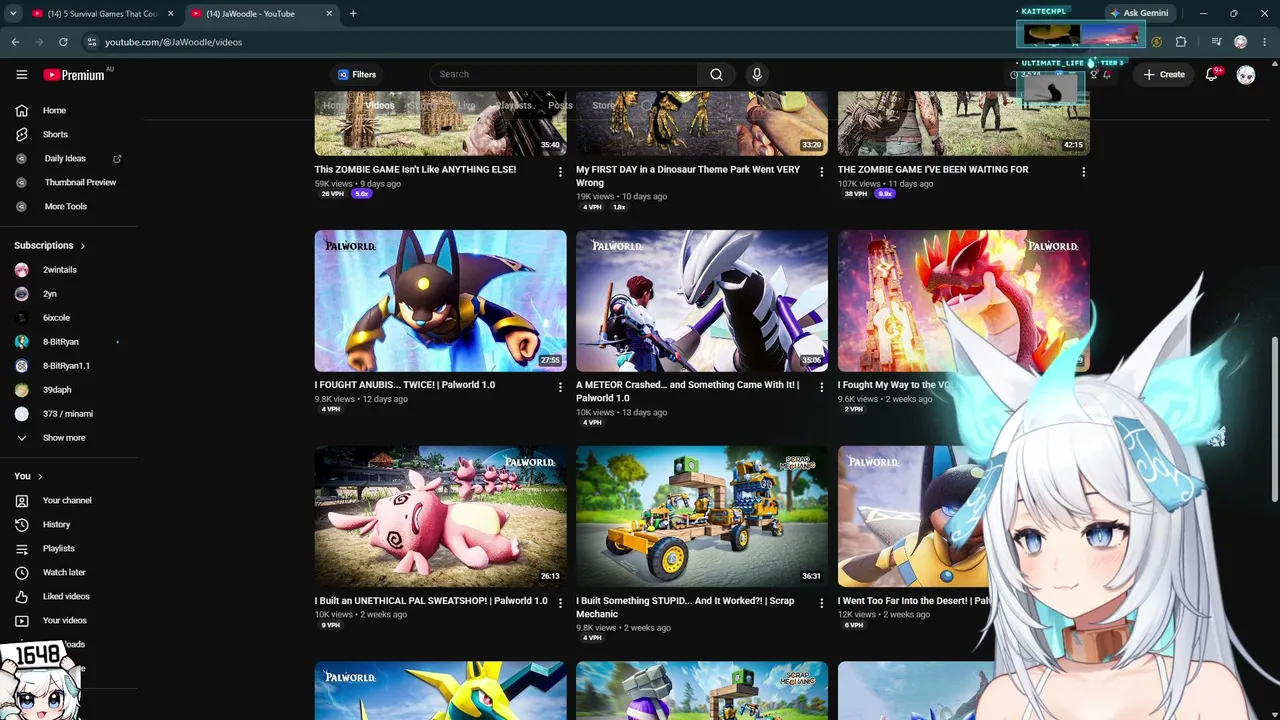Reload the current page

coord(63,42)
